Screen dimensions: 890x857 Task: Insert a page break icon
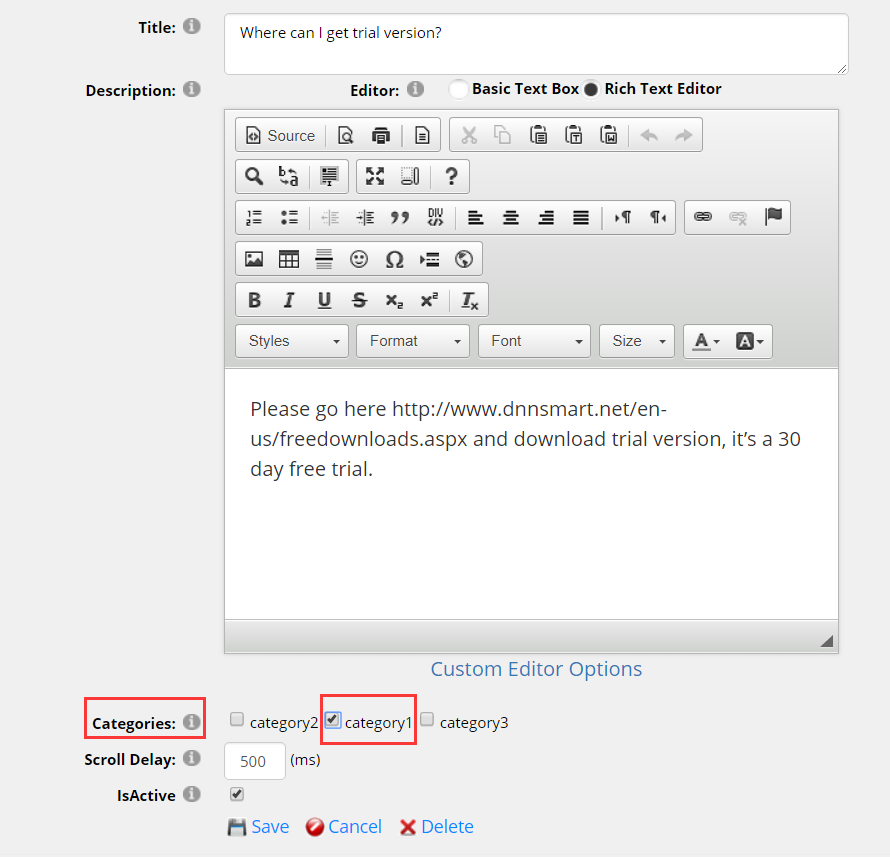429,259
